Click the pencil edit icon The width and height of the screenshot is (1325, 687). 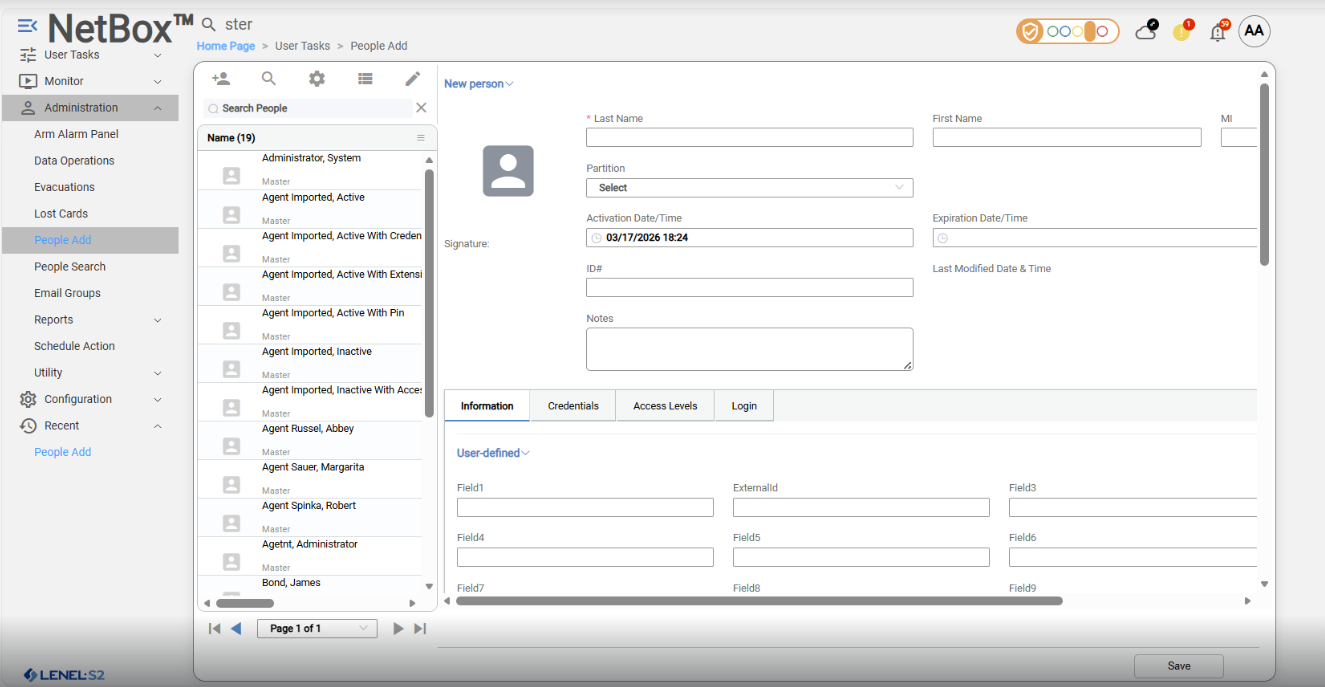pyautogui.click(x=412, y=79)
